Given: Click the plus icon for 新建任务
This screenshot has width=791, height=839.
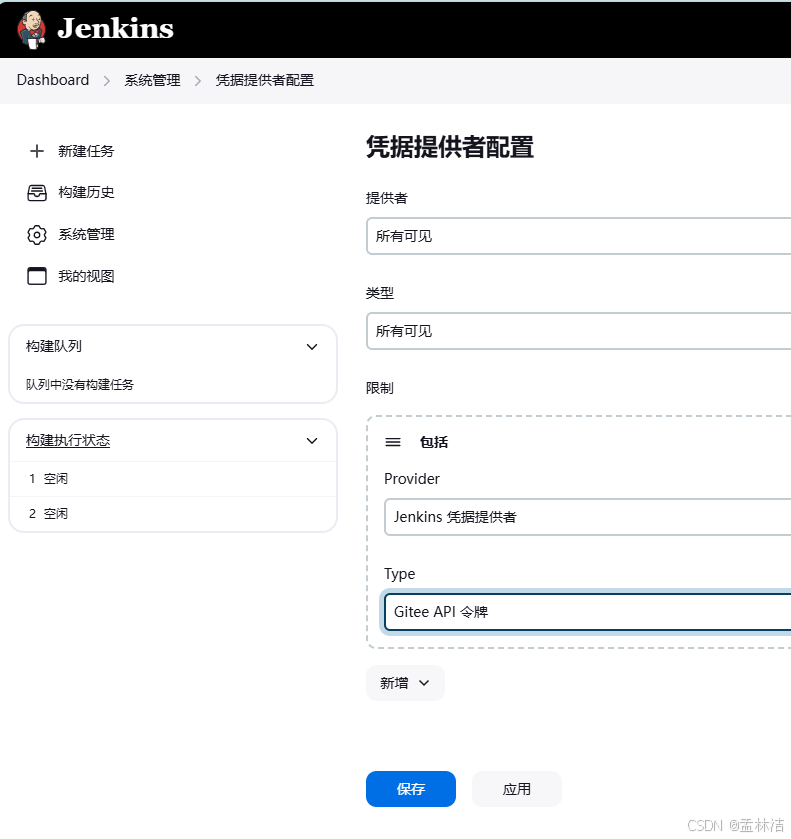Looking at the screenshot, I should coord(37,151).
